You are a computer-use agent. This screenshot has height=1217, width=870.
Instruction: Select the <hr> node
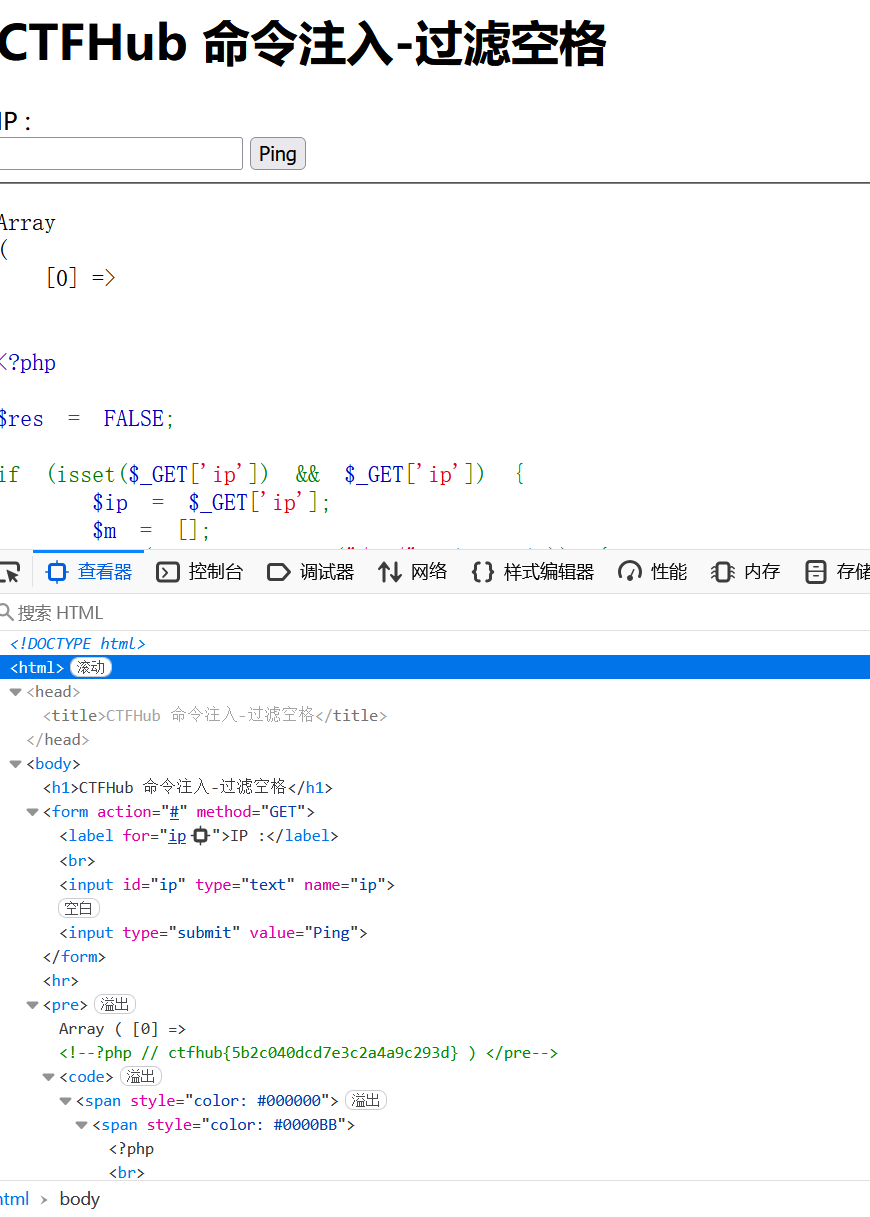(61, 981)
